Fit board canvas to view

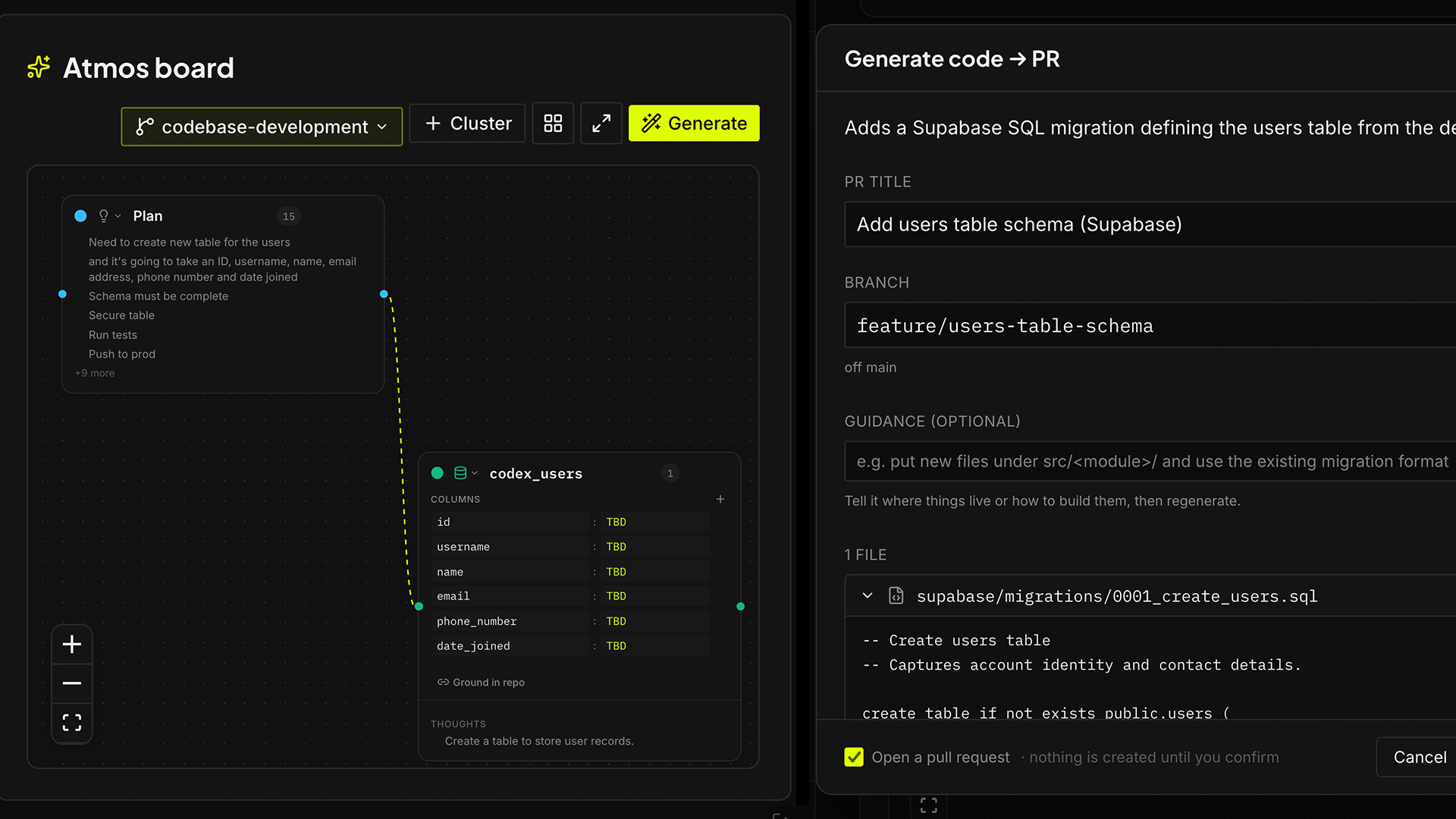click(72, 723)
